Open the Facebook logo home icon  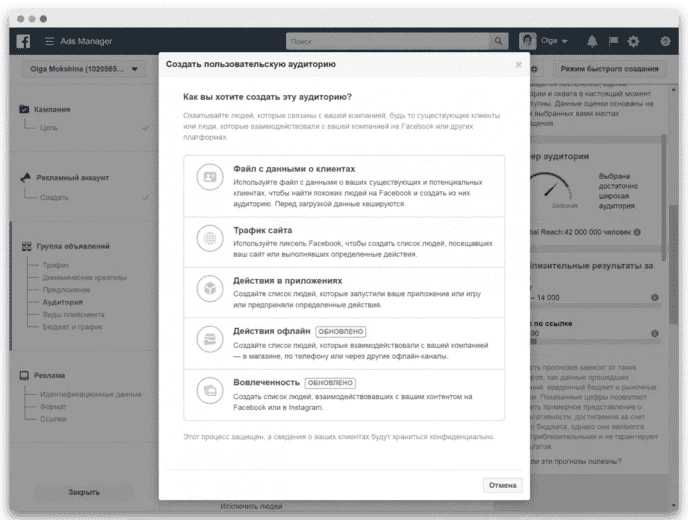(23, 41)
